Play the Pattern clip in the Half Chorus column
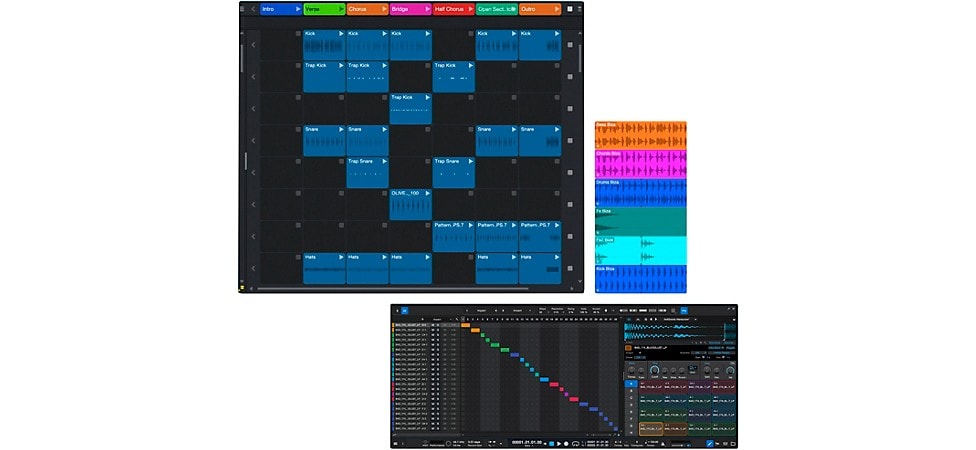 (471, 225)
